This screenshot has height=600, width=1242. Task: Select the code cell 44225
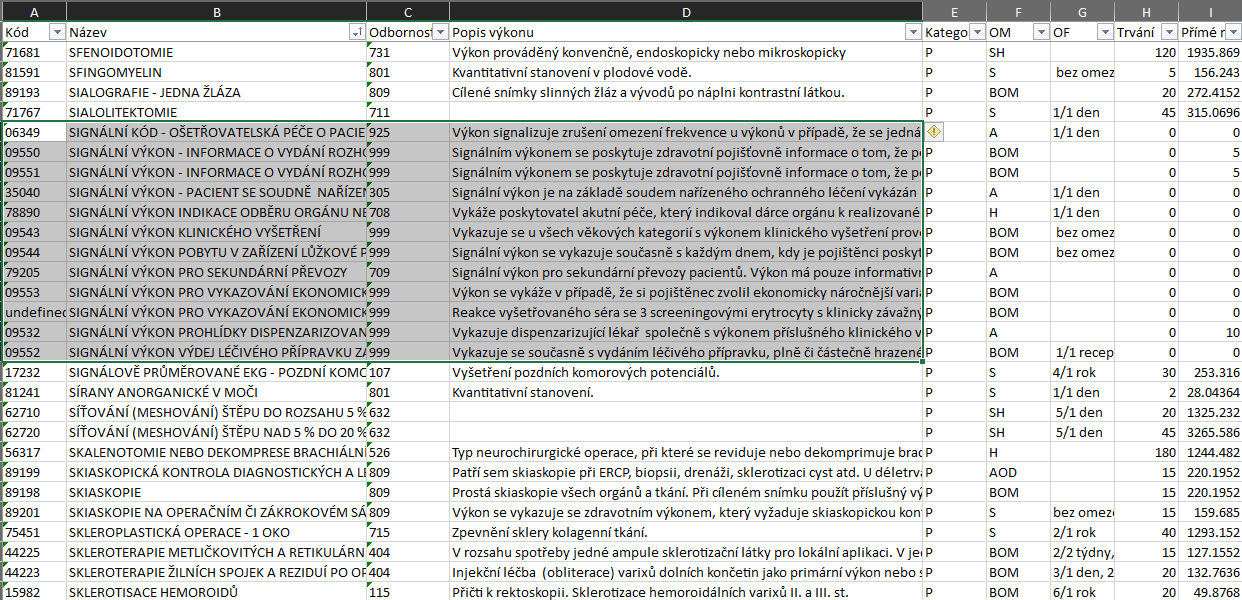pyautogui.click(x=34, y=552)
